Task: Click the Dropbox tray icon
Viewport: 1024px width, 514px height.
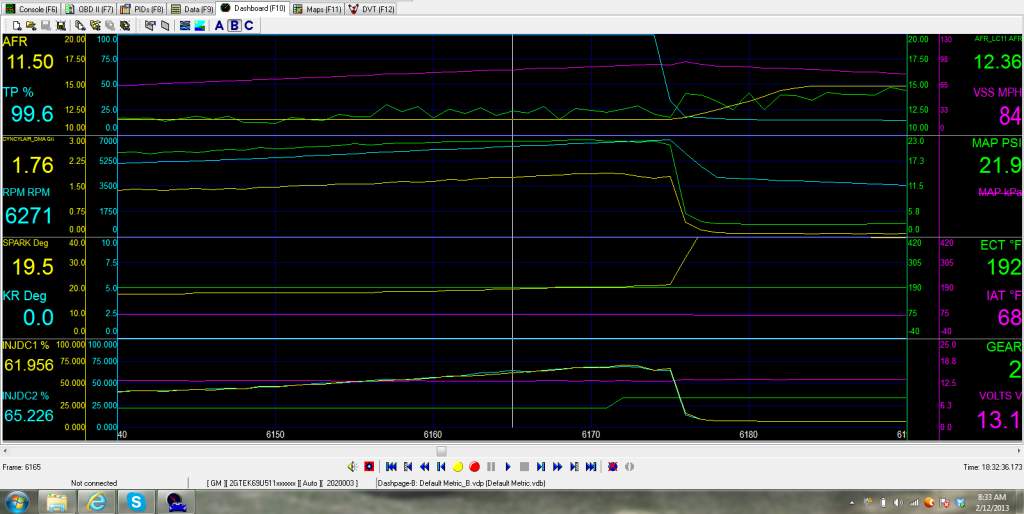Action: tap(960, 503)
